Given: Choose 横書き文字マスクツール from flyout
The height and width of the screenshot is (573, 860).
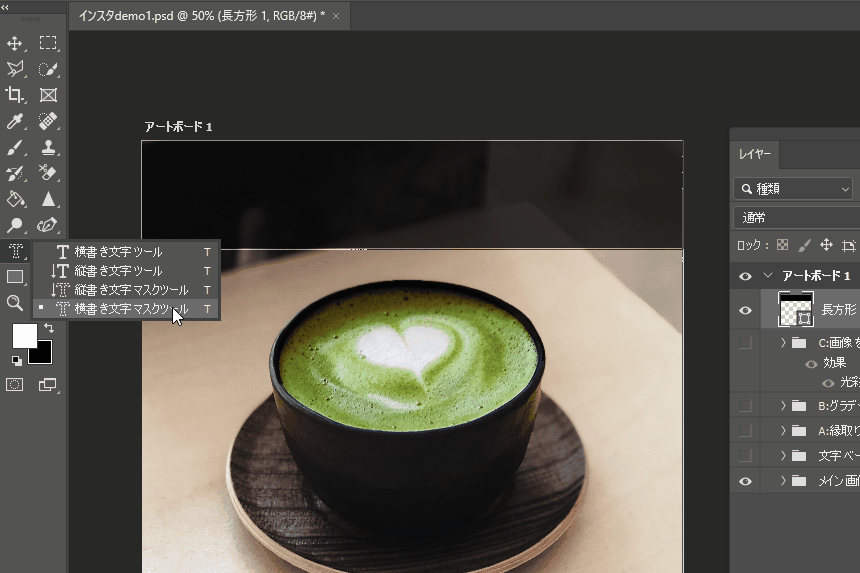Looking at the screenshot, I should [126, 309].
